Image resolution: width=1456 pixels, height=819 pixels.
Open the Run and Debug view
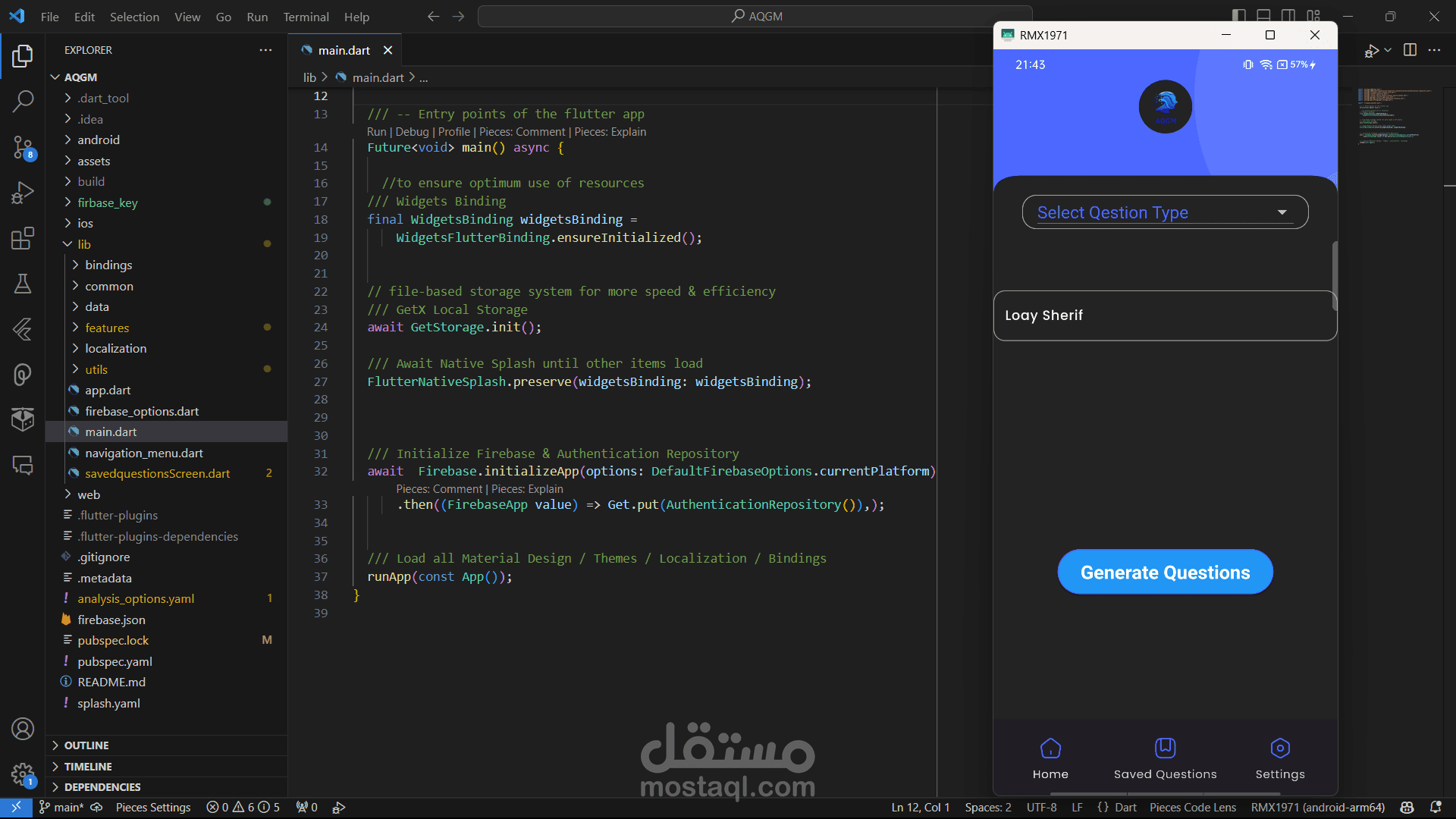click(23, 193)
